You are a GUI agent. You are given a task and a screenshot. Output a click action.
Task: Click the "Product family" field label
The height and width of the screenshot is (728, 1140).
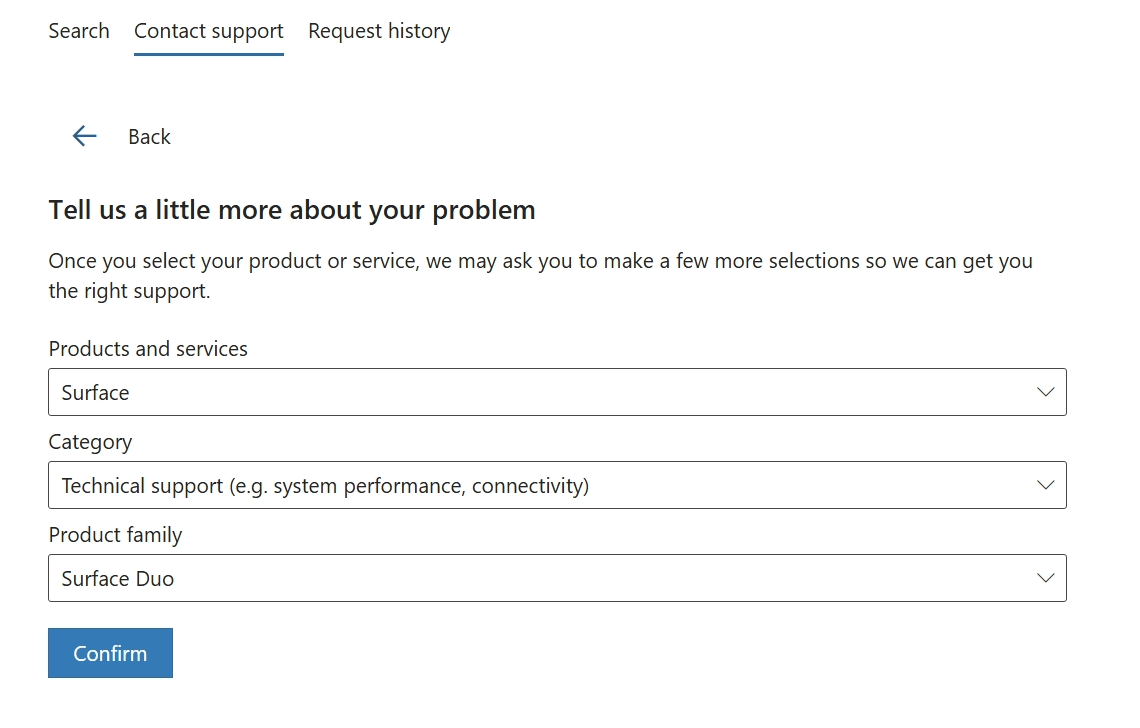(115, 535)
